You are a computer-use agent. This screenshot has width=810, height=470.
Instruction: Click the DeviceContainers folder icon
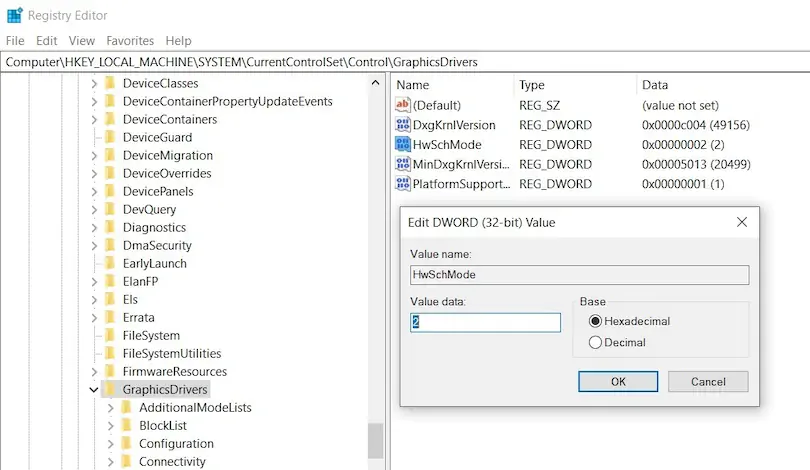coord(110,119)
